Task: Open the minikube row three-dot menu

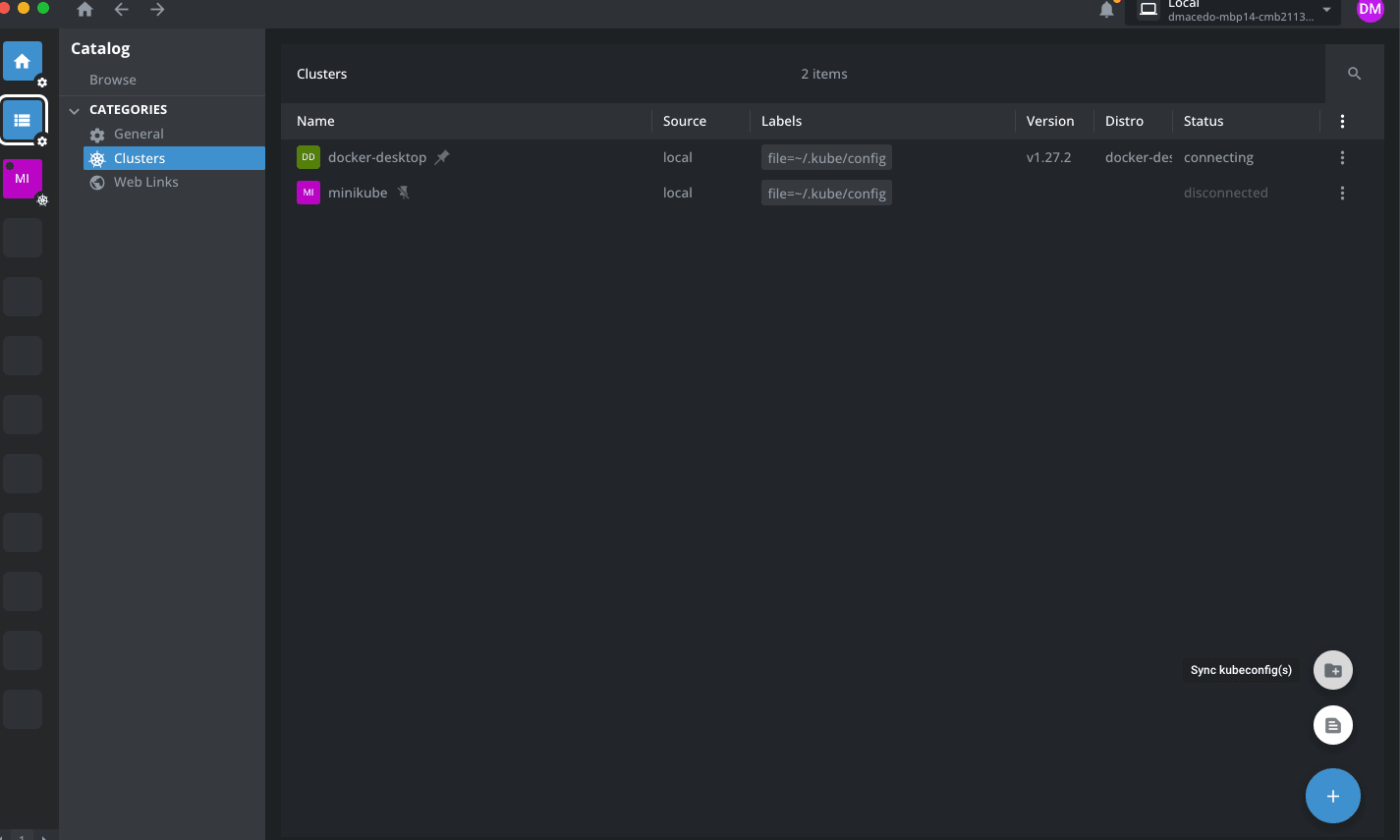Action: pyautogui.click(x=1342, y=193)
